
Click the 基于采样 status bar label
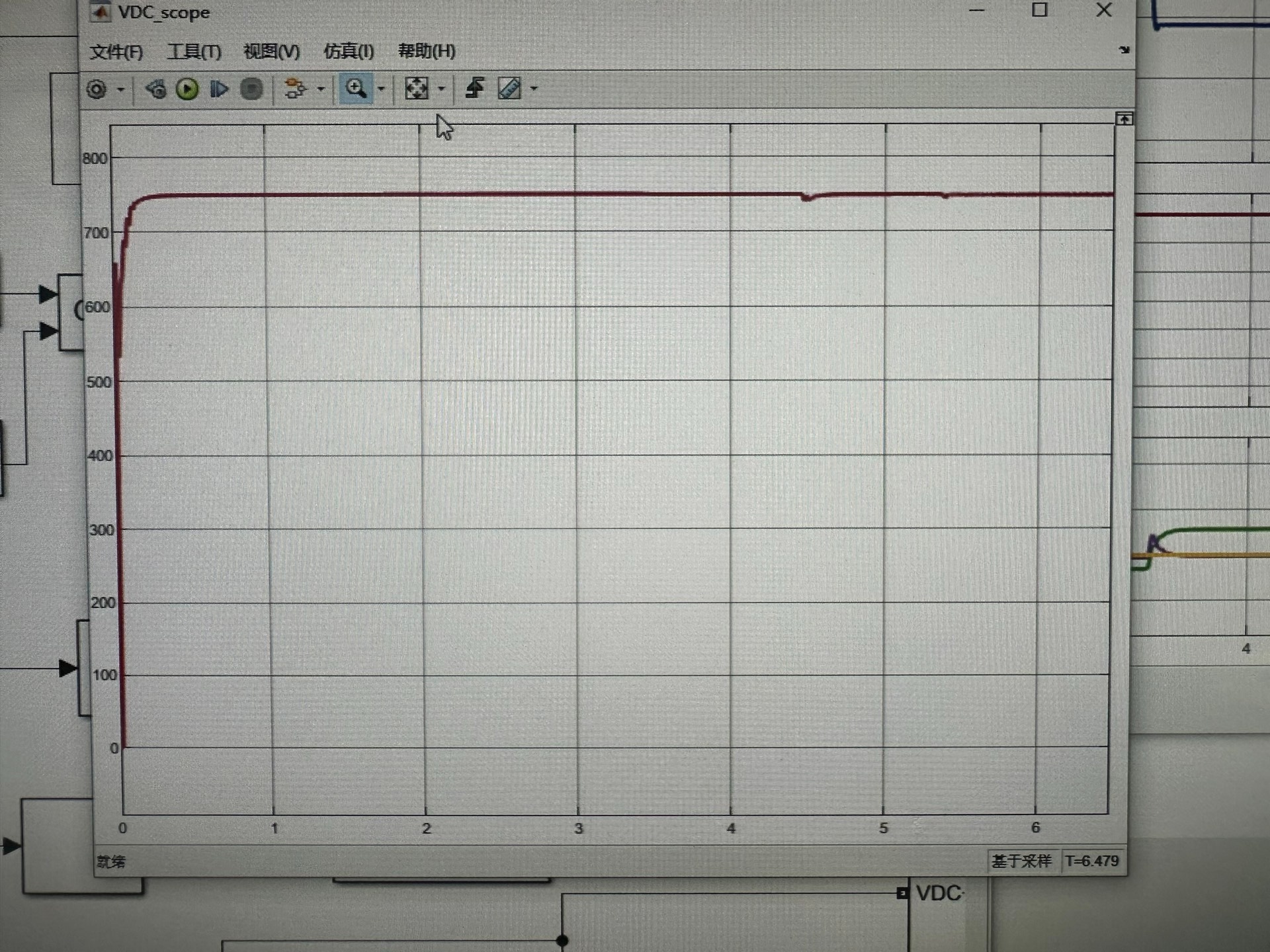click(1021, 861)
